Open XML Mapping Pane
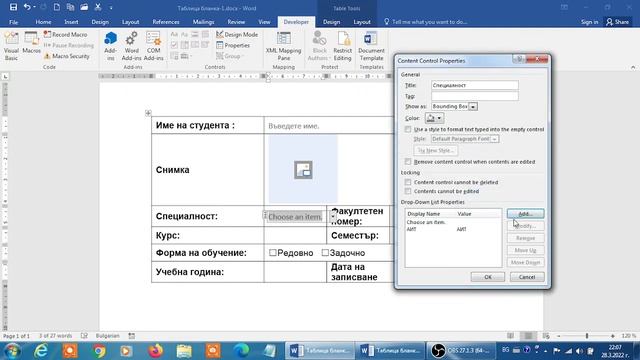640x360 pixels. (x=283, y=47)
